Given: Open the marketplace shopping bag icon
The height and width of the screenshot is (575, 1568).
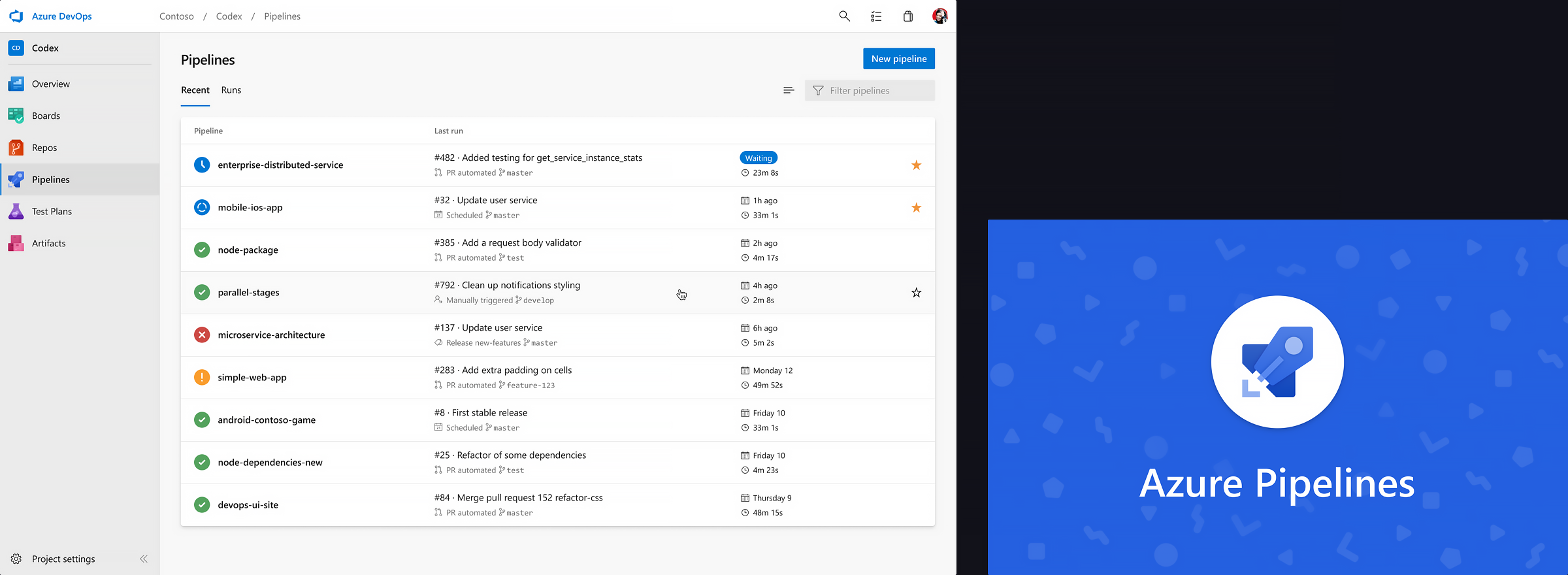Looking at the screenshot, I should (908, 16).
